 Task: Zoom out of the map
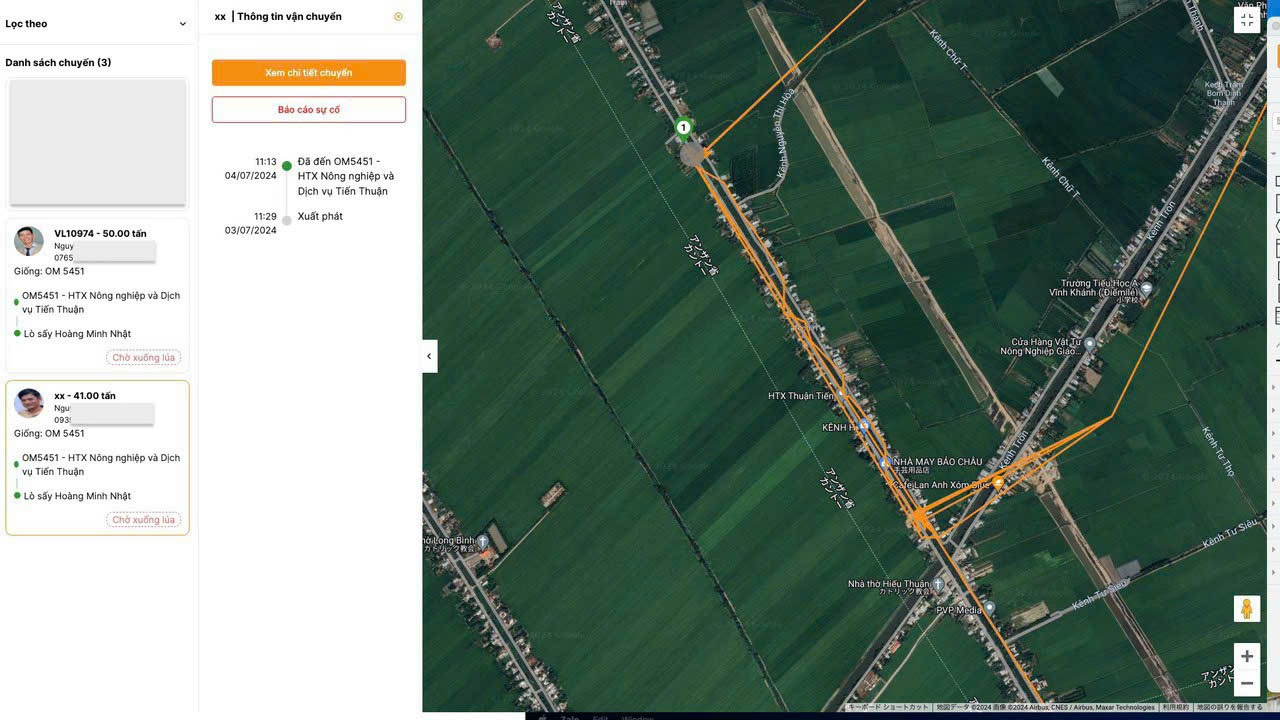[x=1246, y=684]
